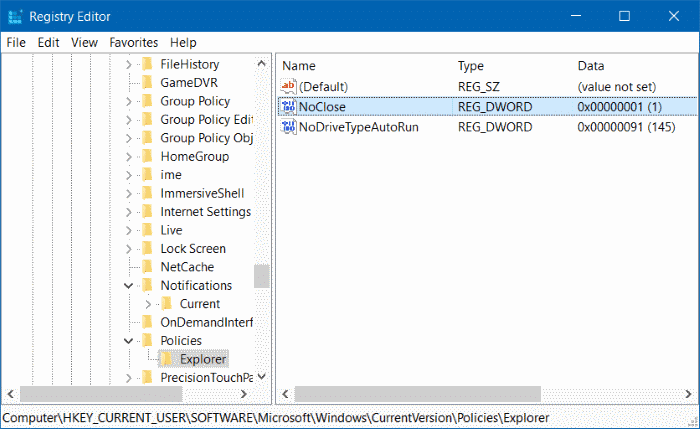Click the Name column header
The width and height of the screenshot is (700, 429).
[x=299, y=66]
